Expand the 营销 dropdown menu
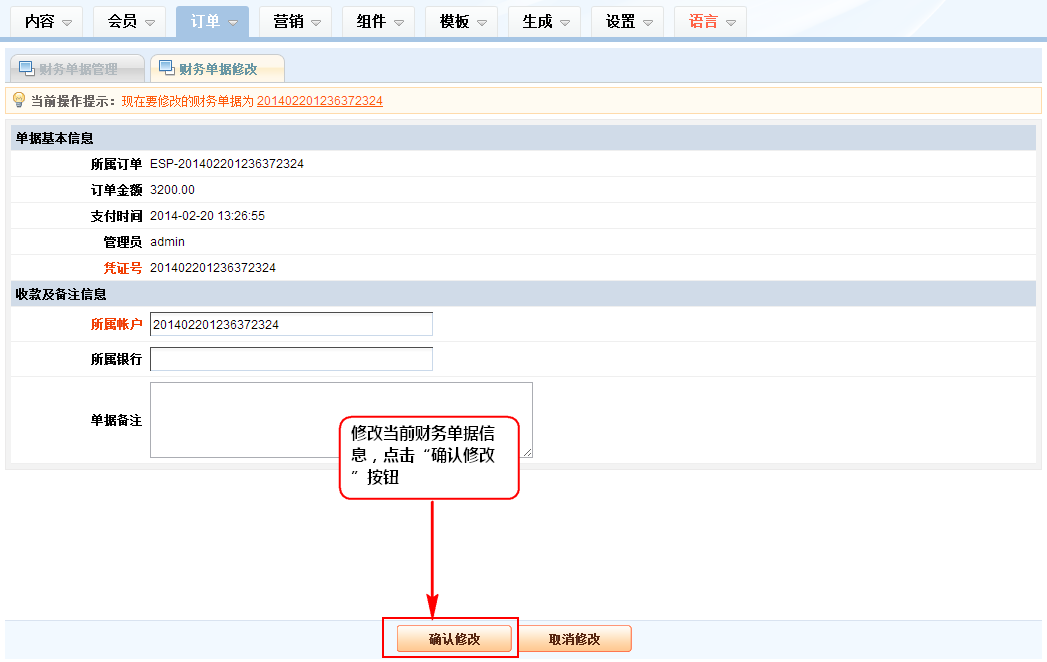Viewport: 1047px width, 662px height. pyautogui.click(x=295, y=22)
